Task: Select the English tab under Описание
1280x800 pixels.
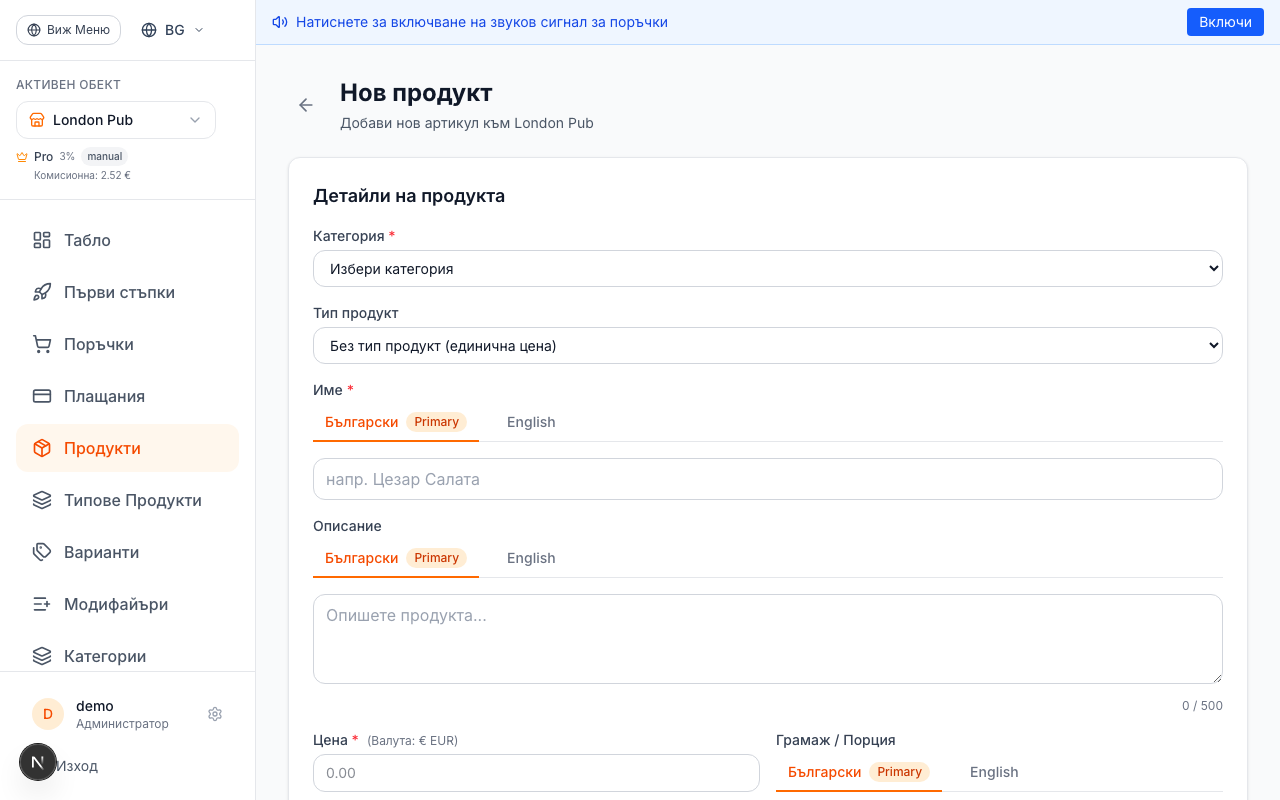Action: pos(531,557)
